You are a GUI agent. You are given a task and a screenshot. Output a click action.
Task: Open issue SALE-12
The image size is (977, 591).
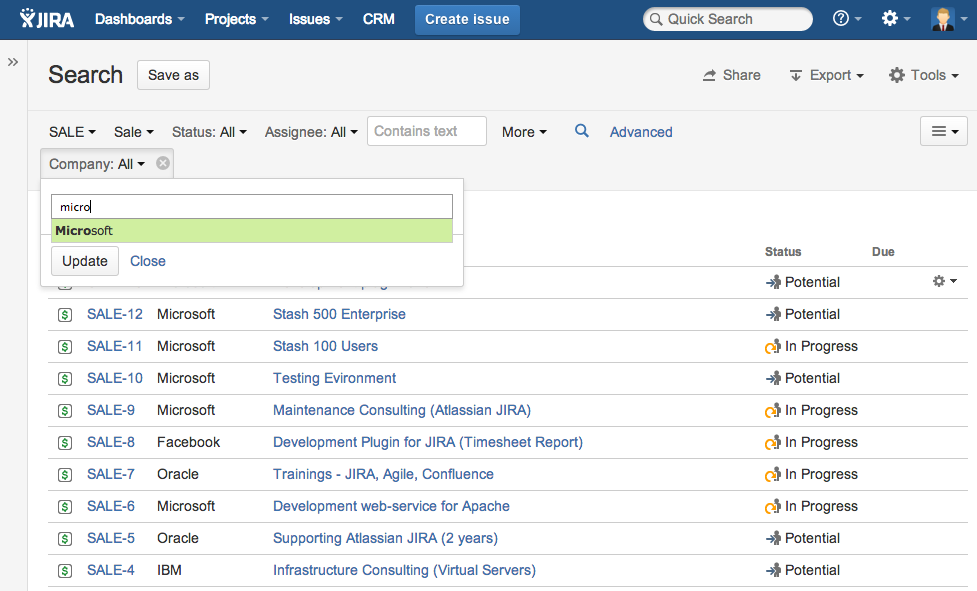click(x=115, y=314)
